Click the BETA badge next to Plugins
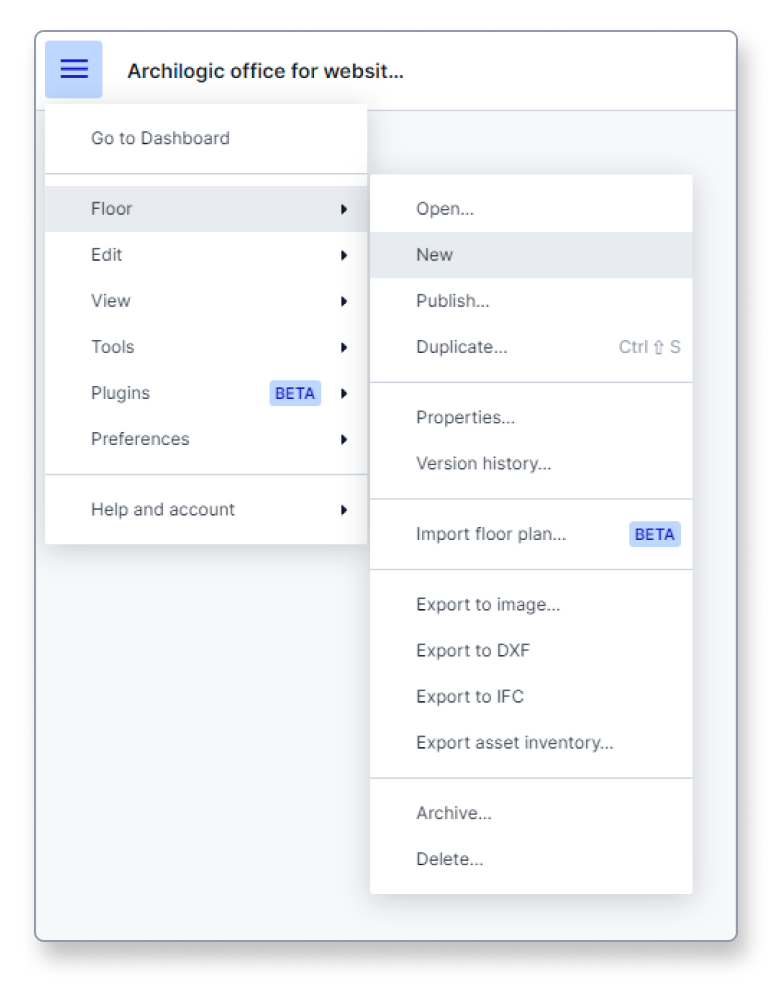776x984 pixels. [295, 393]
